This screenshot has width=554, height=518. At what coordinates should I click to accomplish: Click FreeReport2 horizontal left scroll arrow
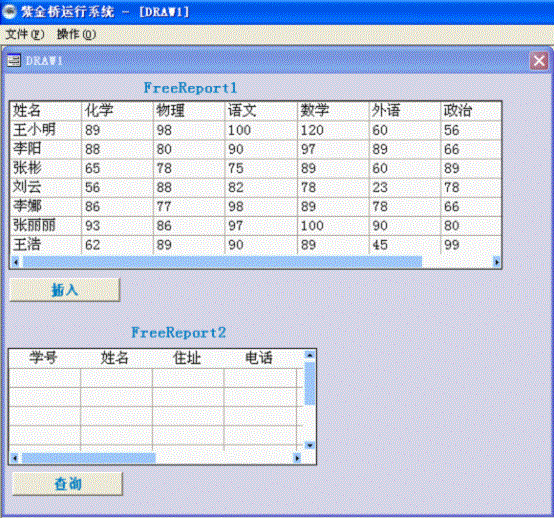tap(14, 458)
